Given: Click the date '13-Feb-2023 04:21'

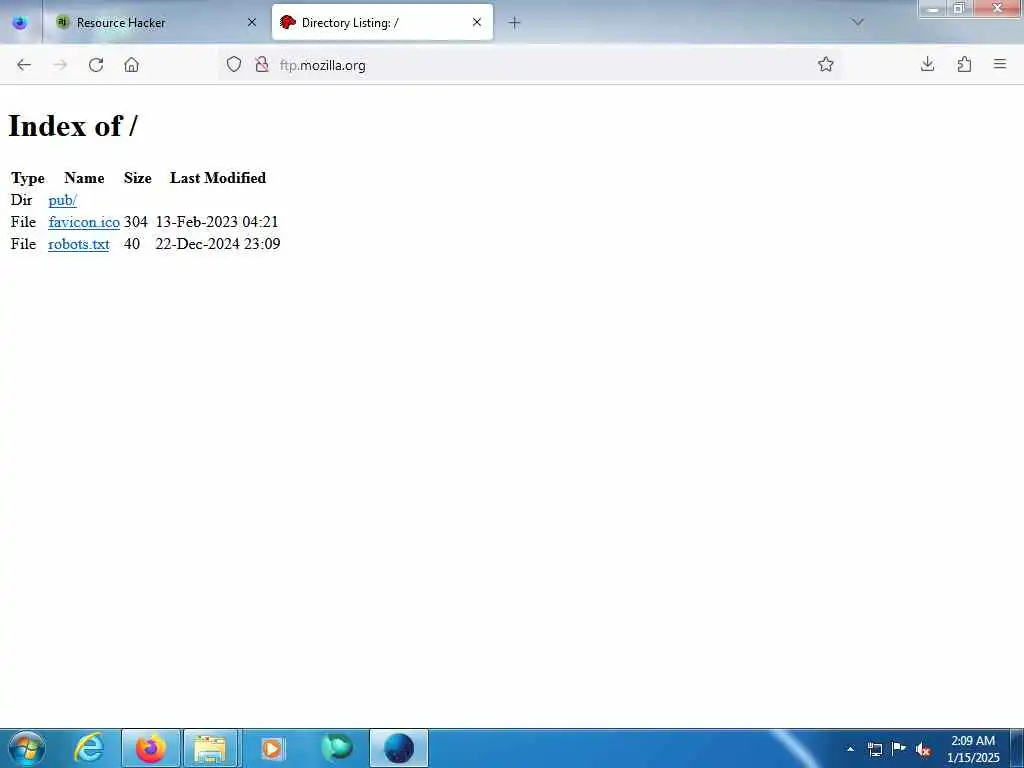Looking at the screenshot, I should 217,222.
